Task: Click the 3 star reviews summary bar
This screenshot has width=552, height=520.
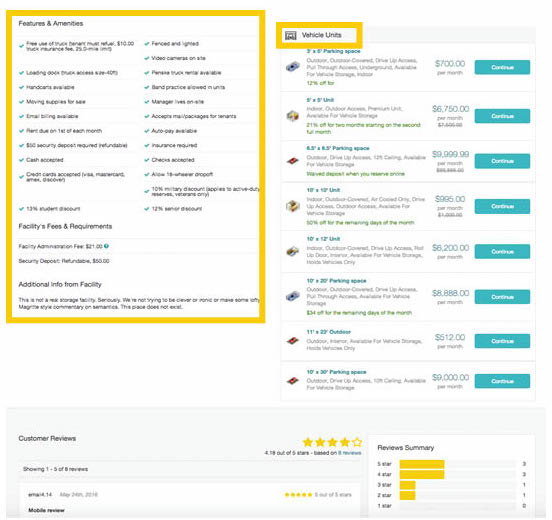Action: [x=458, y=485]
